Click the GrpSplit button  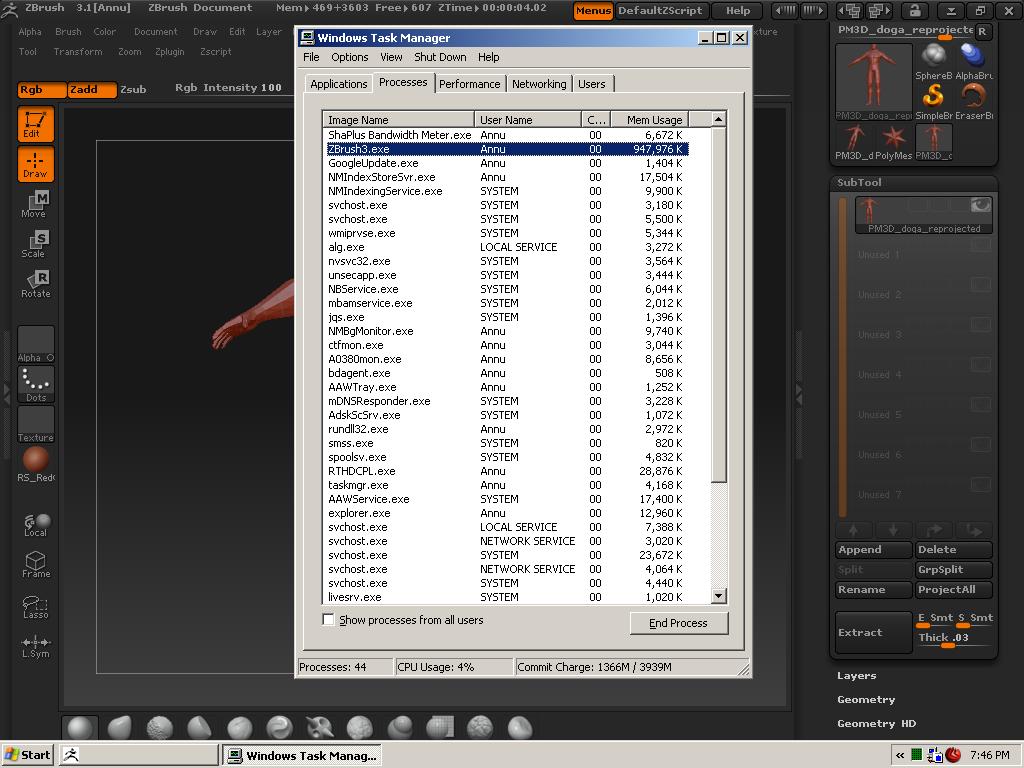point(953,569)
